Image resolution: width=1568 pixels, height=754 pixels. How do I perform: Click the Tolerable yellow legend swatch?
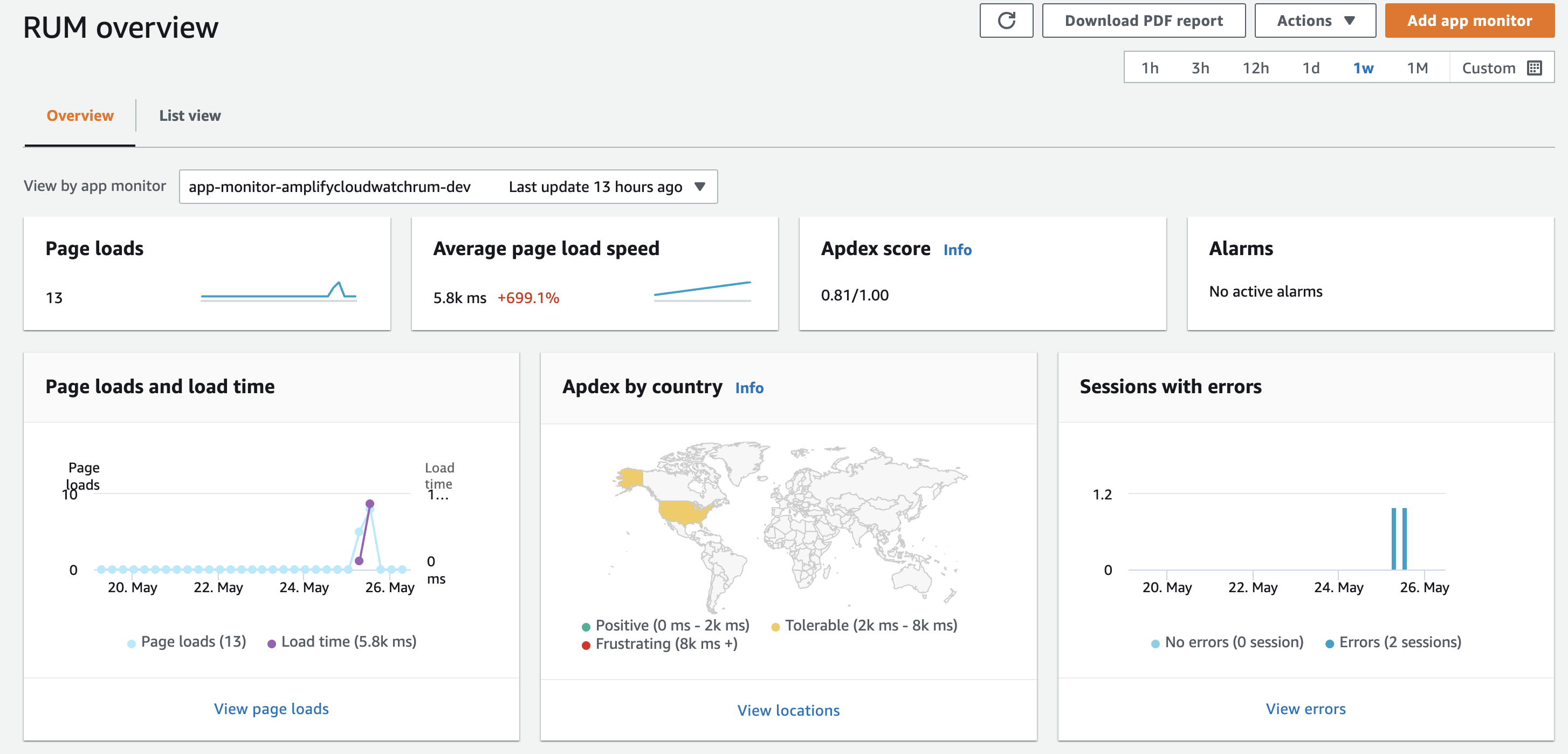tap(775, 627)
